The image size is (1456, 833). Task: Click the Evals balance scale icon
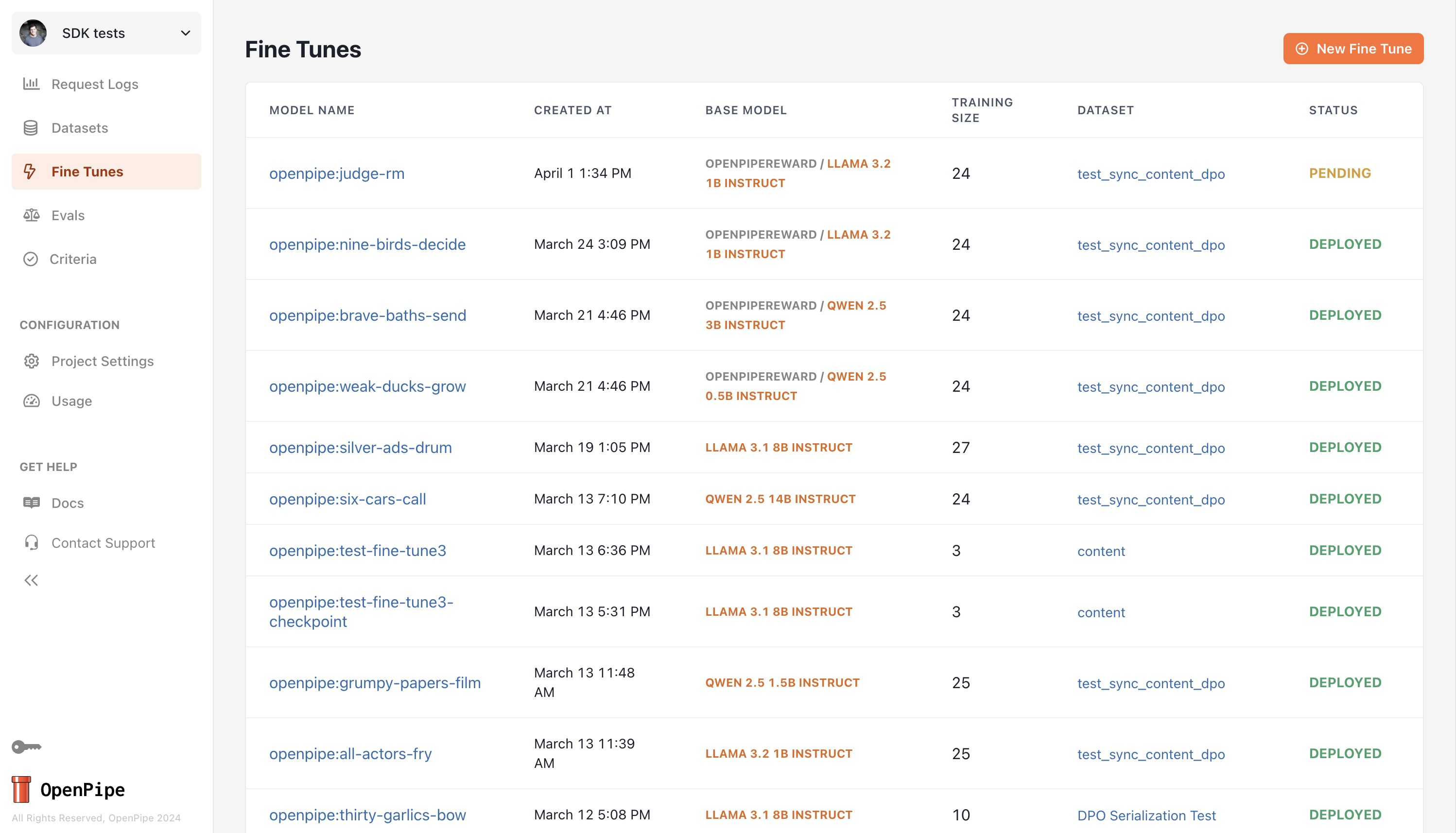(x=31, y=215)
